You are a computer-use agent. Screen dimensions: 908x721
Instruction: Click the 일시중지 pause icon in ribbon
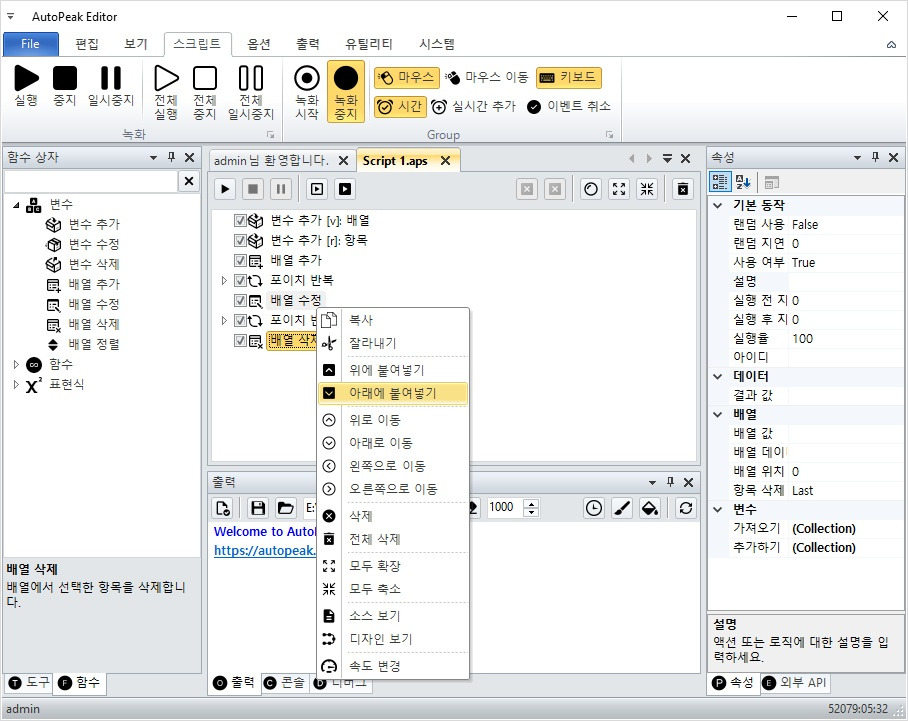(x=111, y=78)
